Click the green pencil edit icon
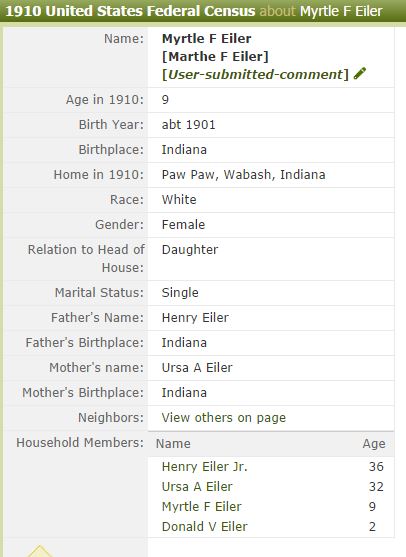The width and height of the screenshot is (406, 557). click(359, 74)
